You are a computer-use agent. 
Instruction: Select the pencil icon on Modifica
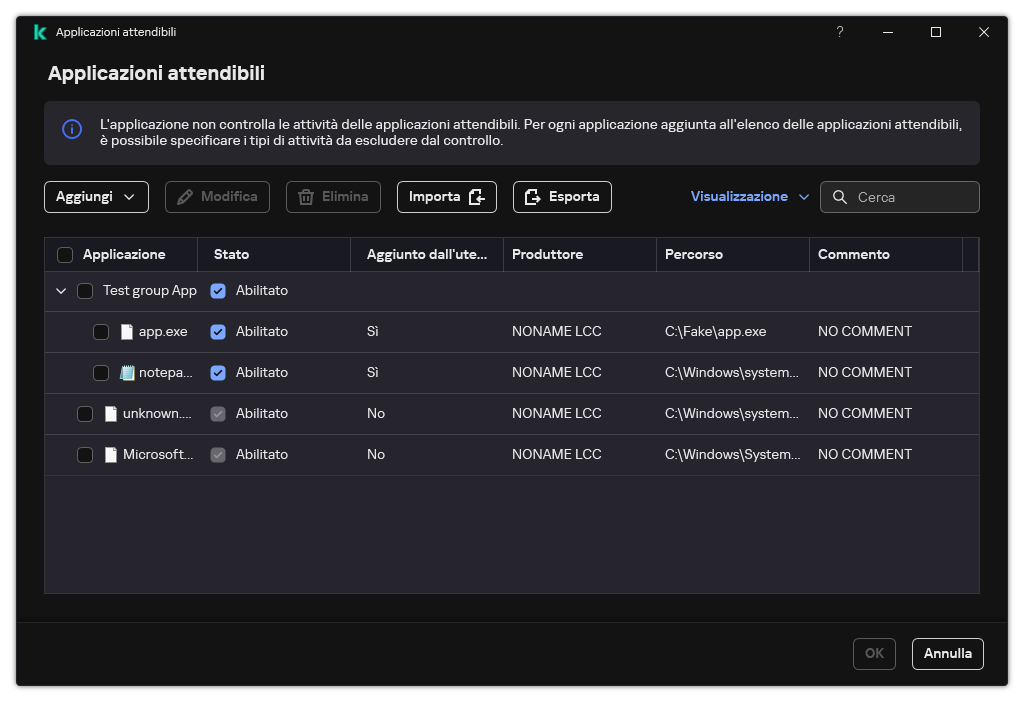point(183,197)
